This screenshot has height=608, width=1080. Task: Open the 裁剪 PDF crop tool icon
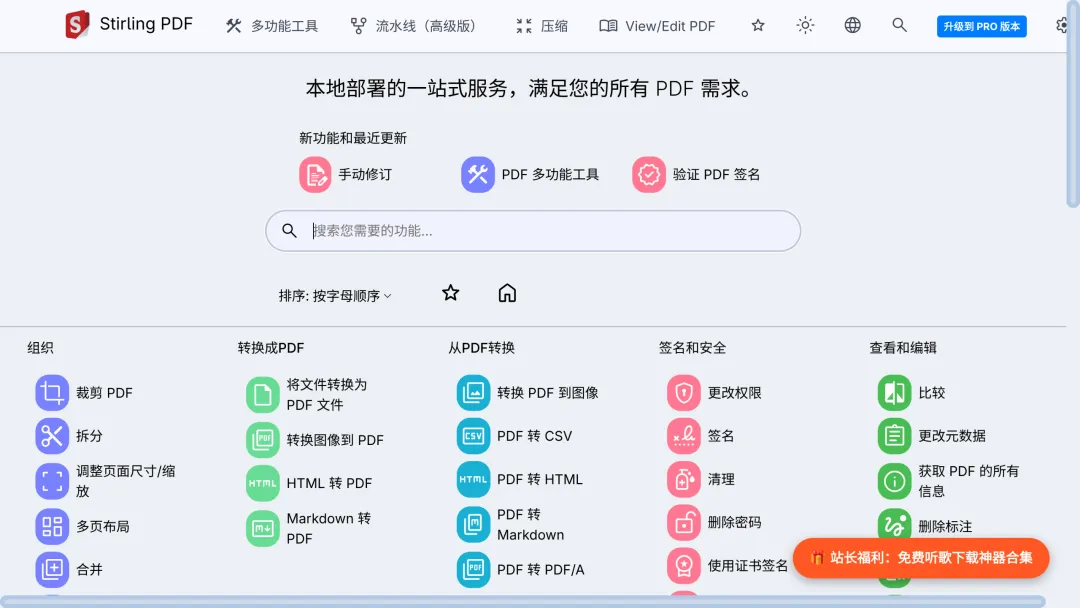[52, 392]
